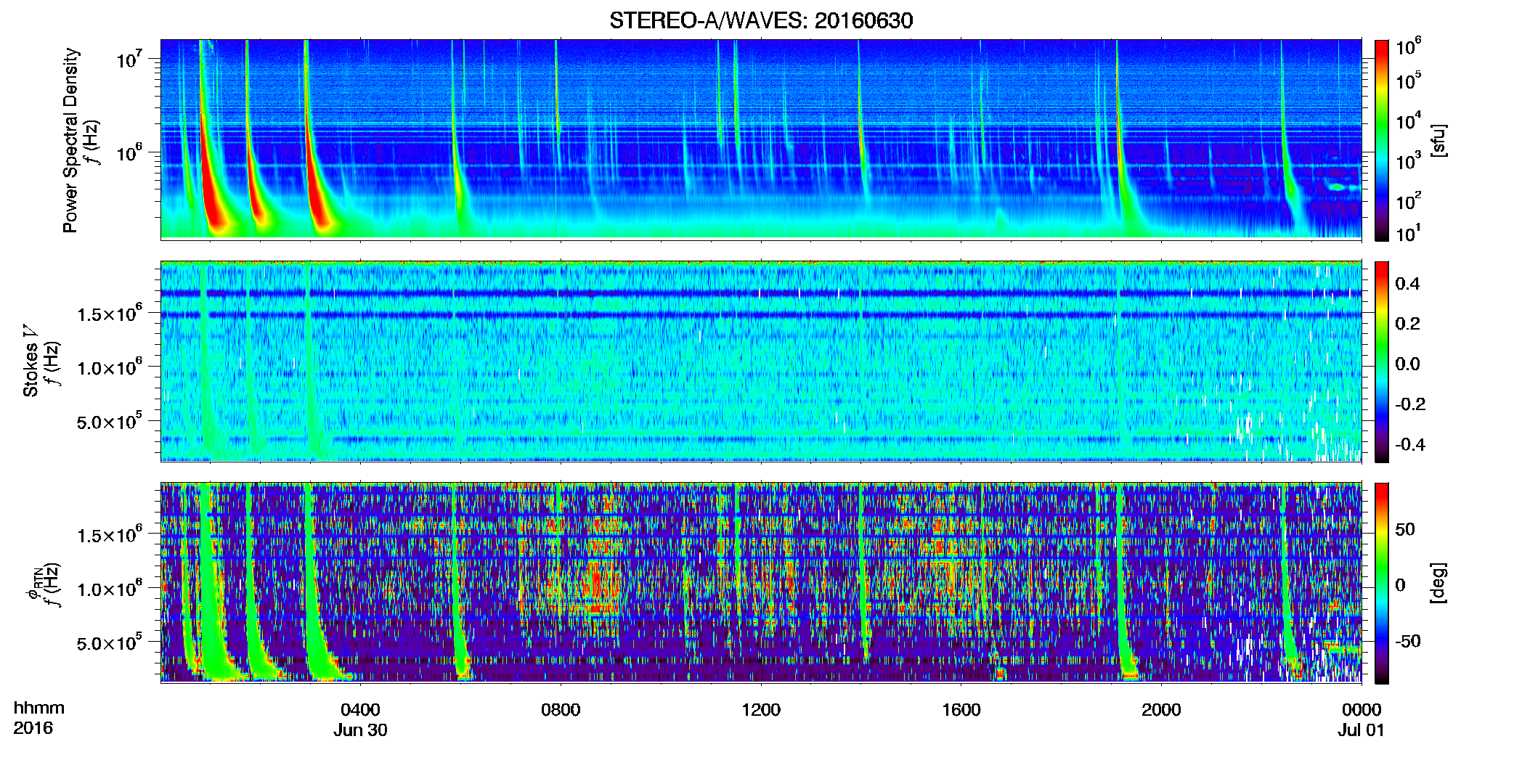
Task: Click the "[sfu]" unit label
Action: 1438,140
